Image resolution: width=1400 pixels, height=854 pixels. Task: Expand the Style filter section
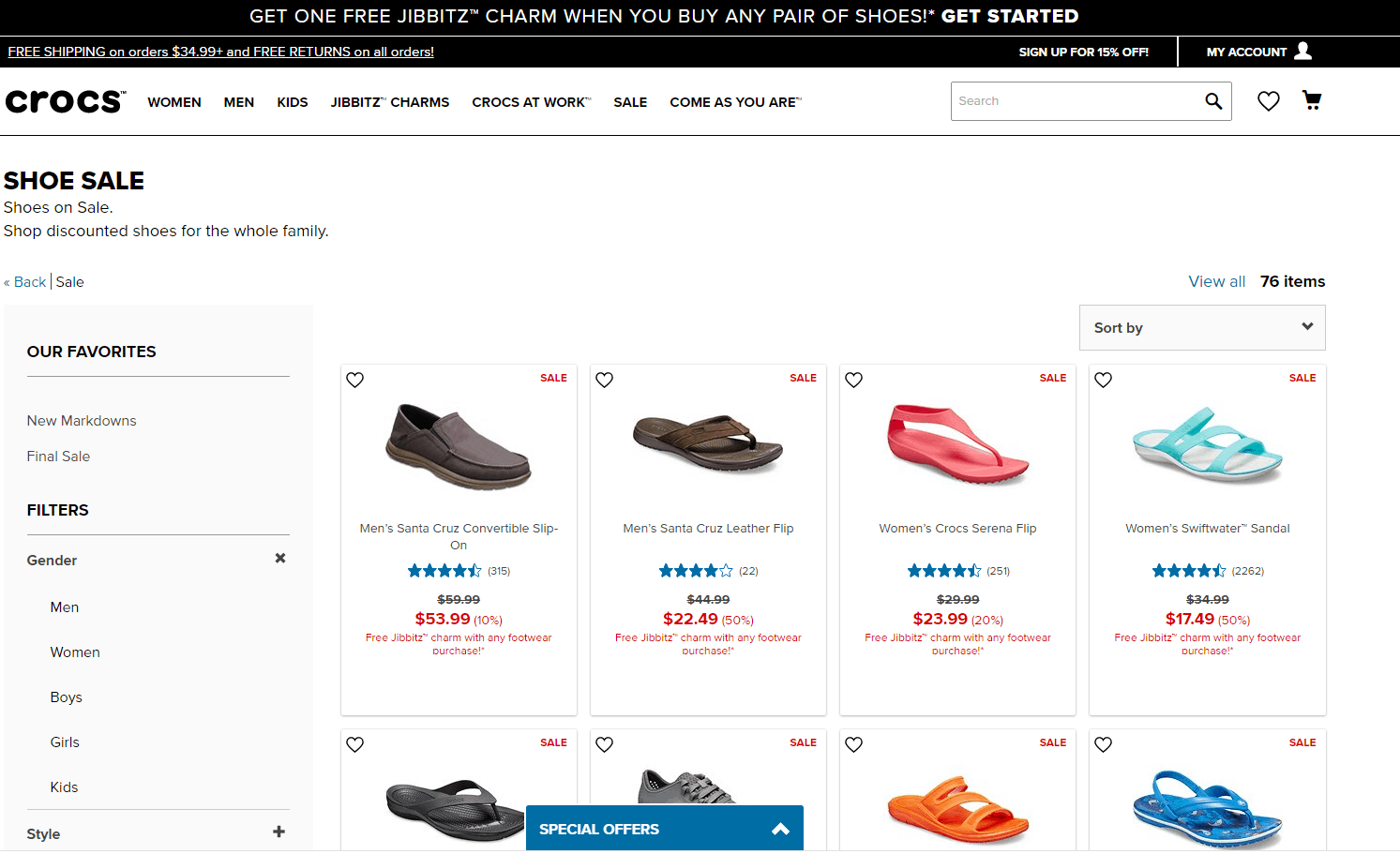pyautogui.click(x=278, y=832)
